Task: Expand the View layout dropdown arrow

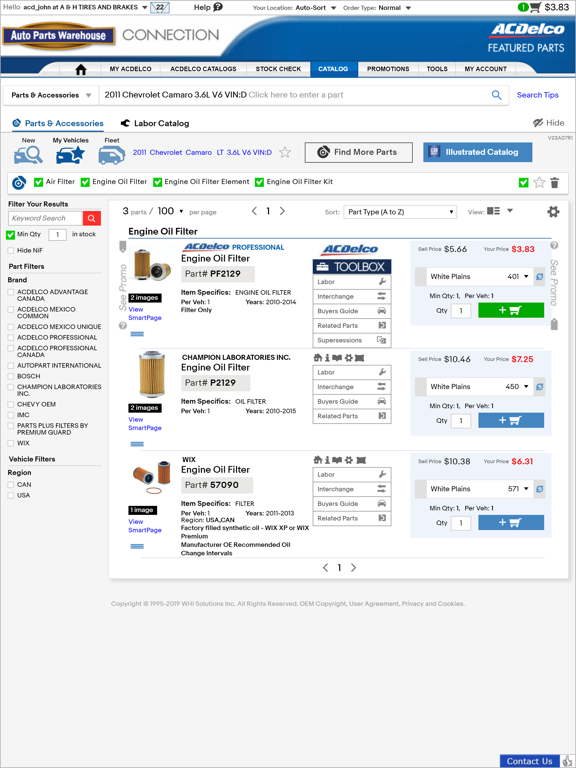Action: coord(510,211)
